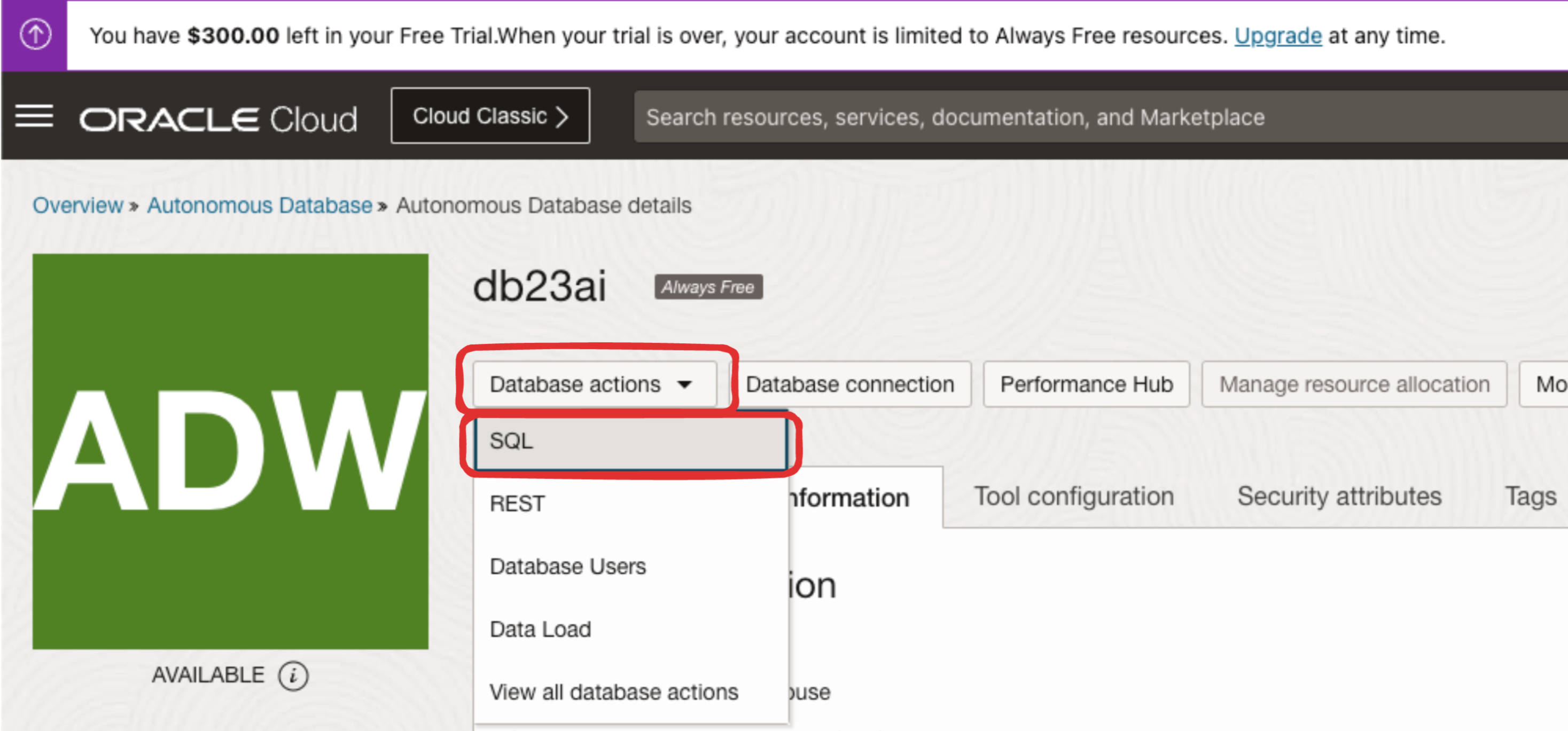Focus the resource search field
The width and height of the screenshot is (1568, 731).
click(x=1101, y=117)
